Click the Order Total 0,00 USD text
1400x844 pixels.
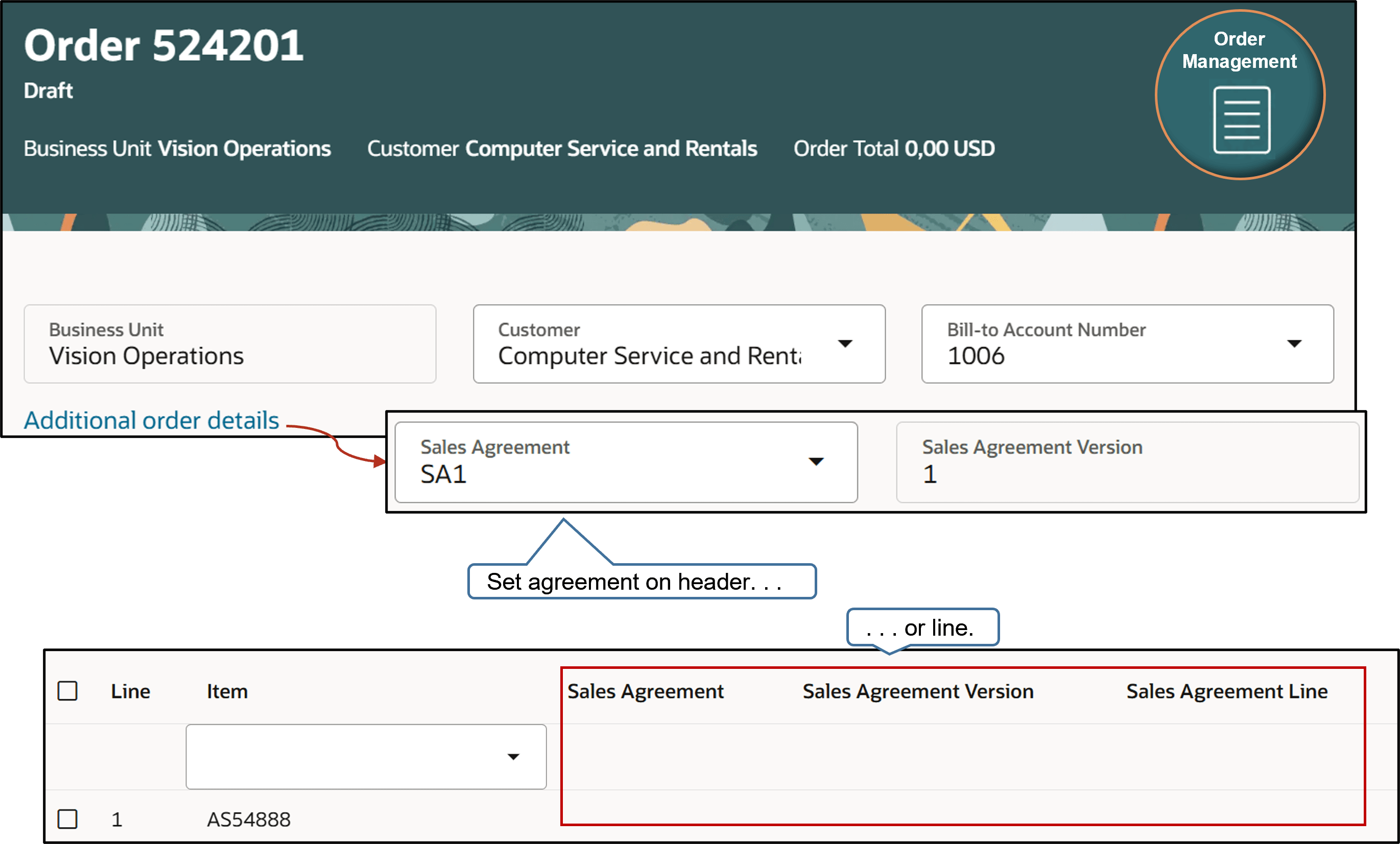894,148
